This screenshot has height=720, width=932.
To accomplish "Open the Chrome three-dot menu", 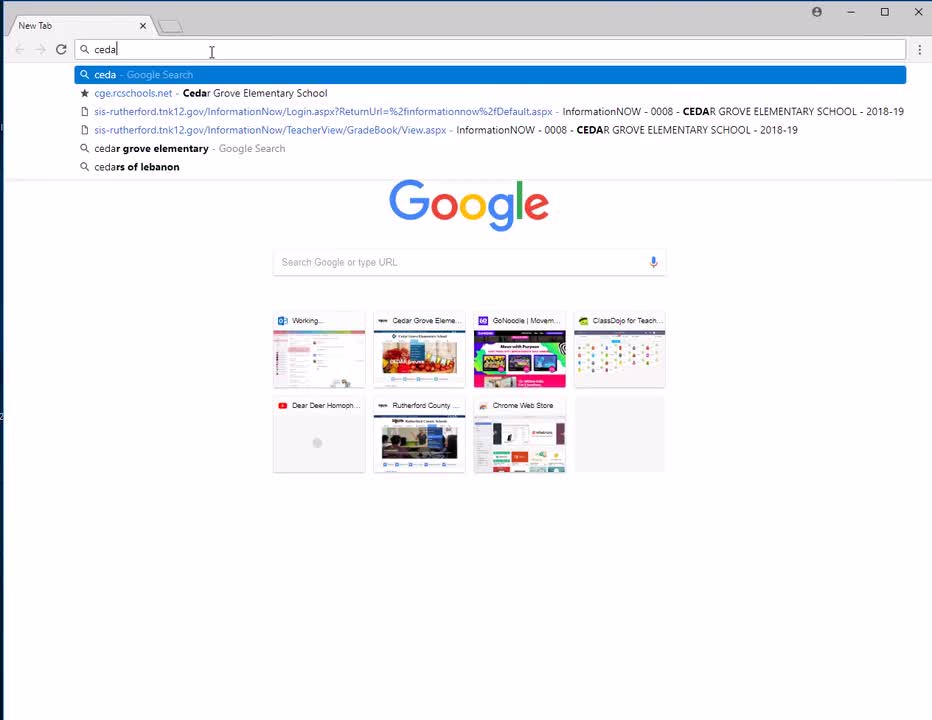I will pyautogui.click(x=919, y=49).
